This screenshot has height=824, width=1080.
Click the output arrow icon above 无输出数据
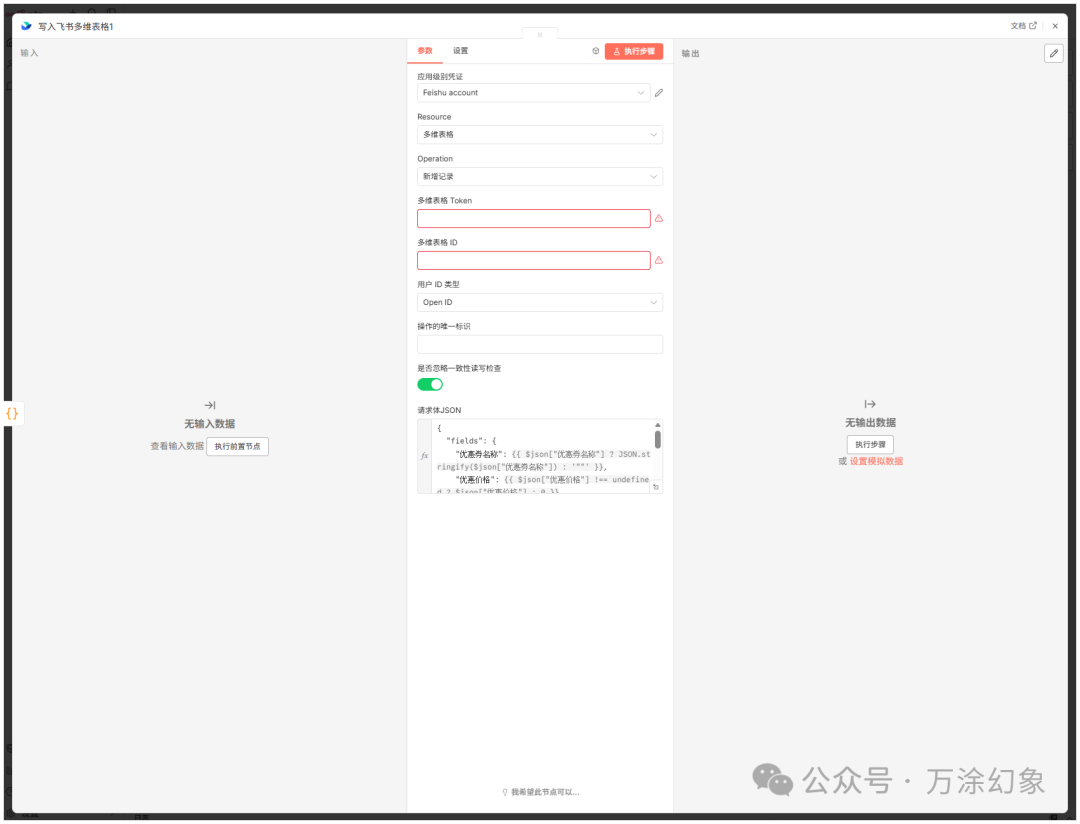click(870, 404)
